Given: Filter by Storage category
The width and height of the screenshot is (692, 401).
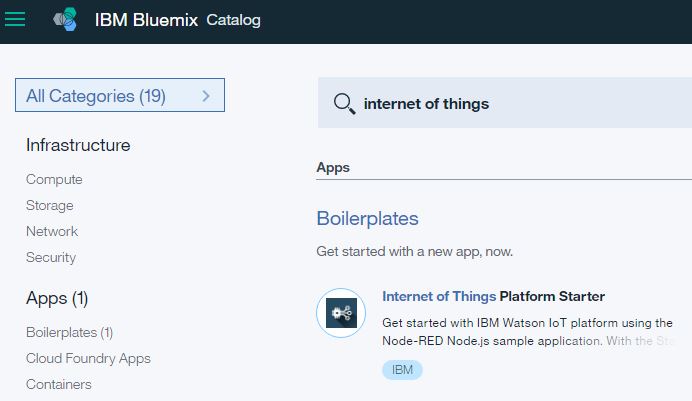Looking at the screenshot, I should tap(50, 206).
